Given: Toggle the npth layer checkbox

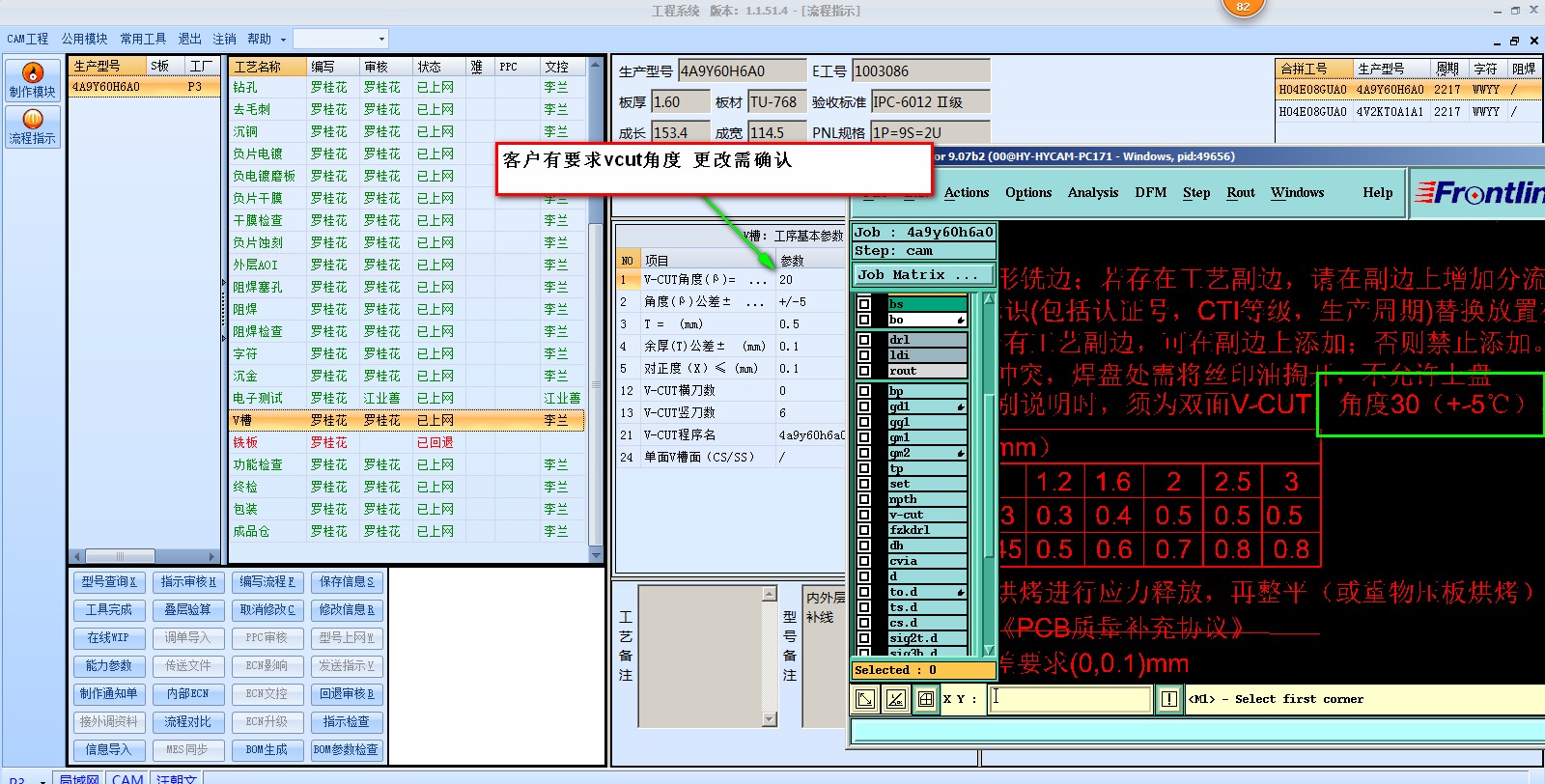Looking at the screenshot, I should pyautogui.click(x=864, y=499).
